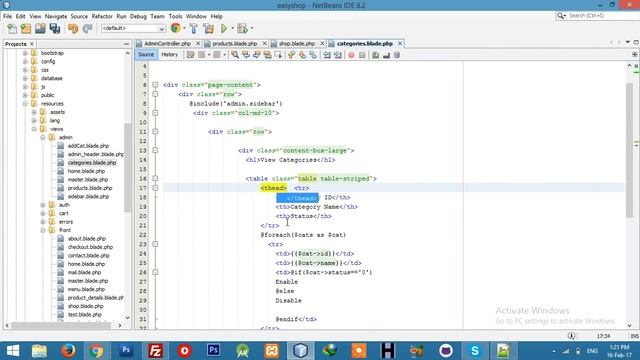Screen dimensions: 640x360
Task: Close the categories.blade.php tab
Action: 400,43
